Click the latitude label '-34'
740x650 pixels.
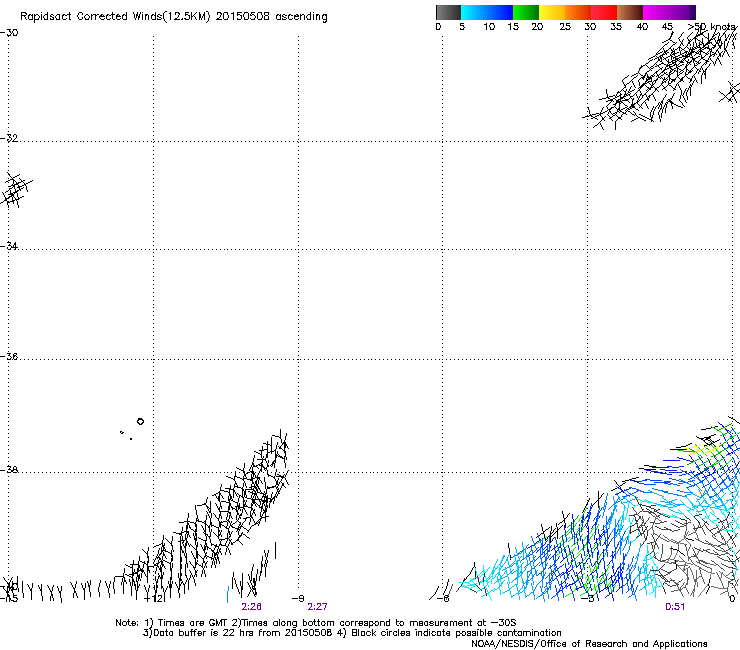click(x=9, y=246)
